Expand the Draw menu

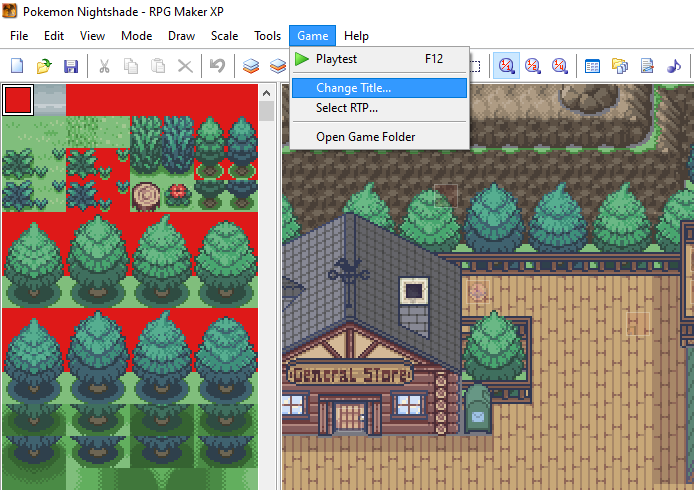(181, 36)
